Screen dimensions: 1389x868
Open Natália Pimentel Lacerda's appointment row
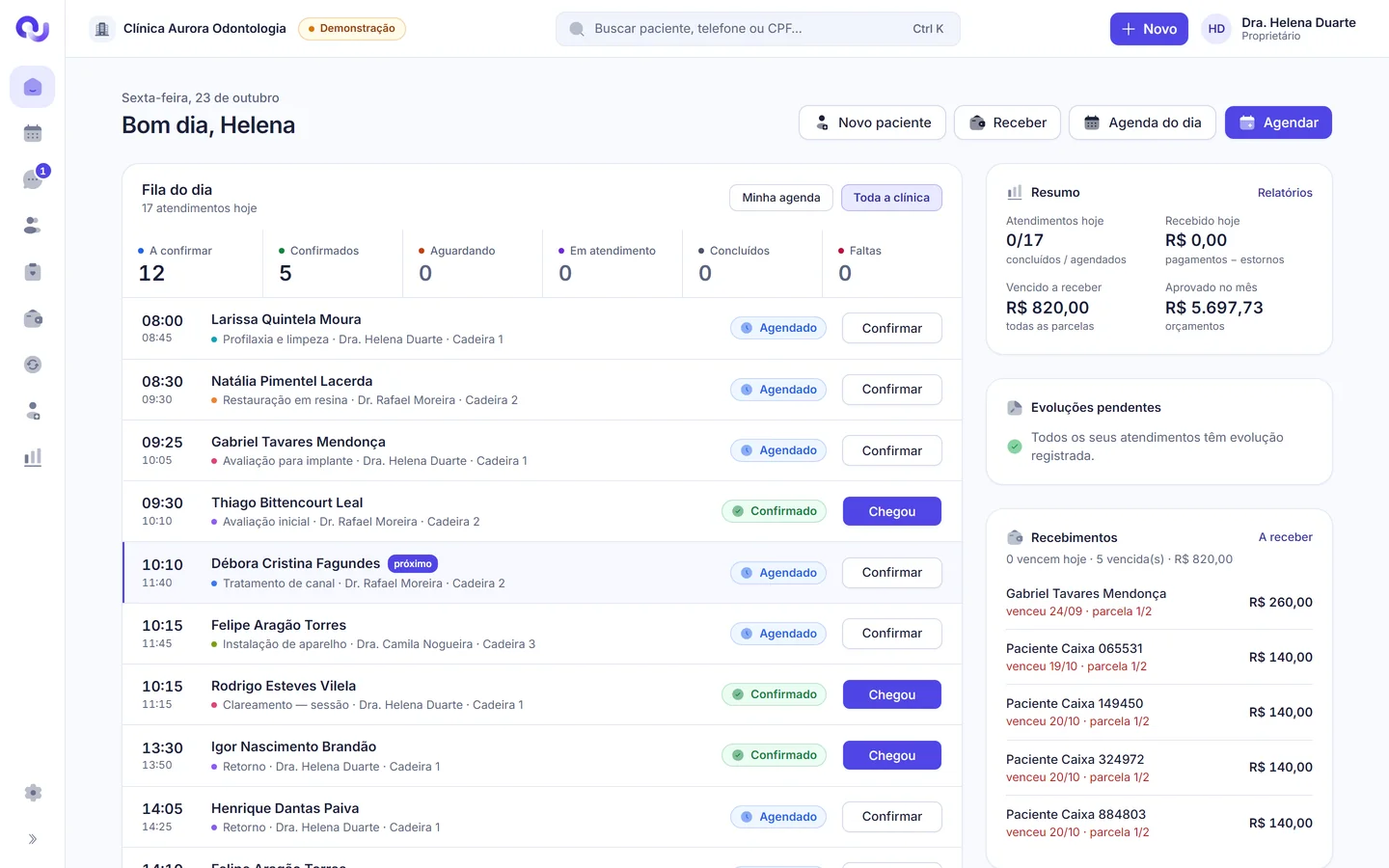(x=542, y=390)
